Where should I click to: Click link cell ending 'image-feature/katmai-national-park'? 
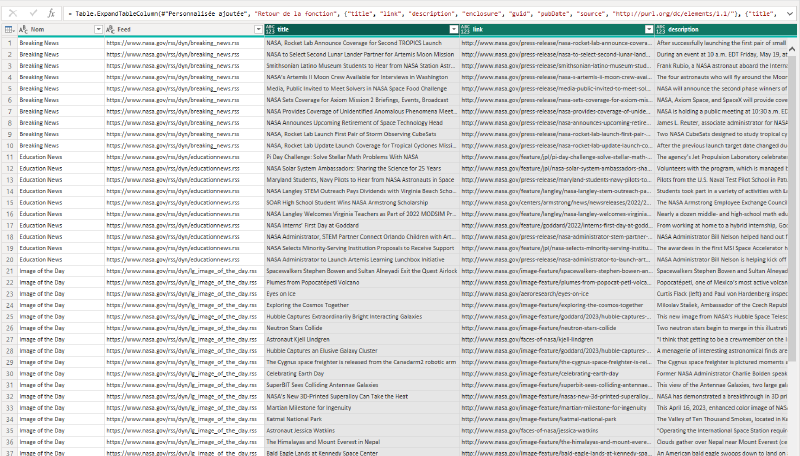click(x=557, y=419)
